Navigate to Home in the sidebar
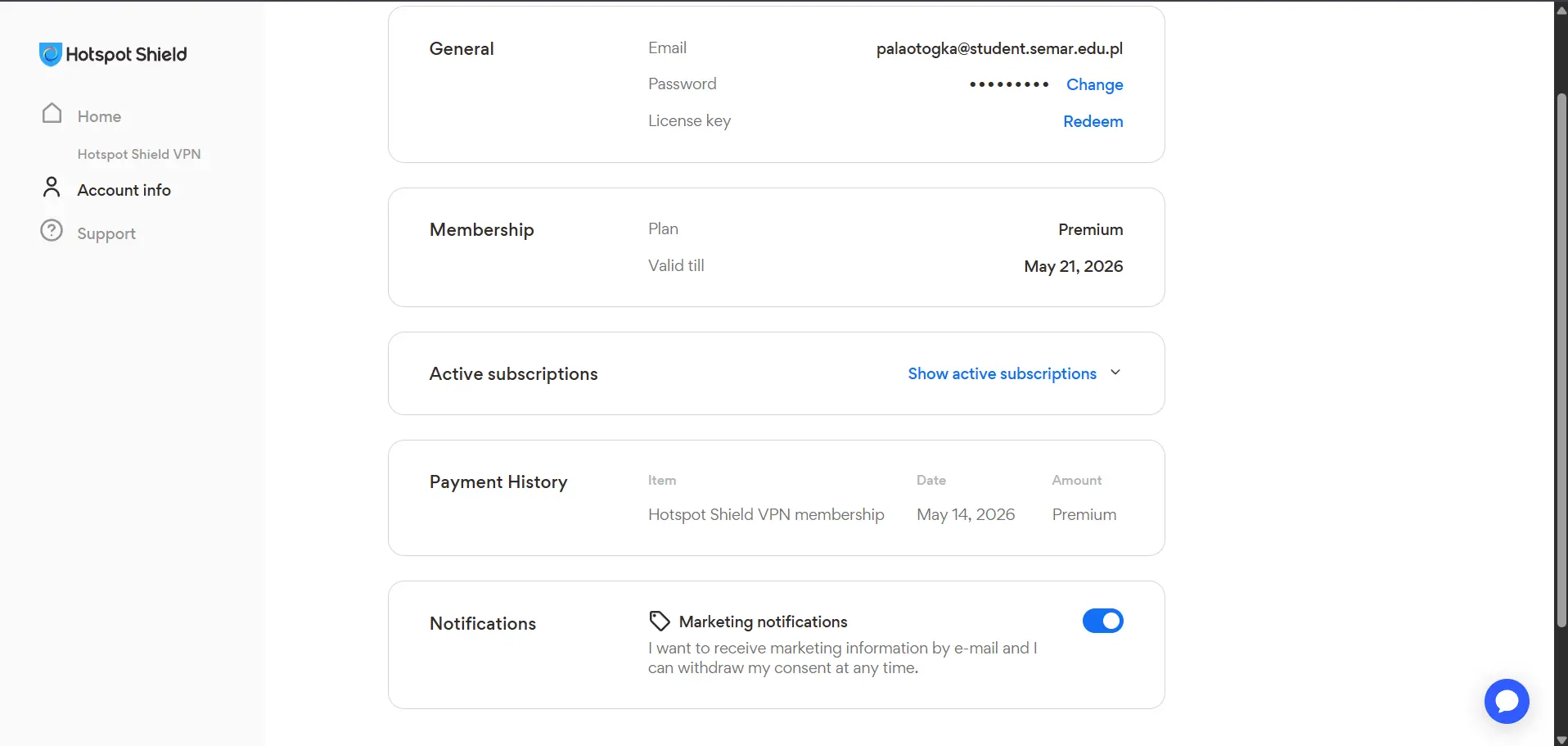The height and width of the screenshot is (746, 1568). click(99, 116)
